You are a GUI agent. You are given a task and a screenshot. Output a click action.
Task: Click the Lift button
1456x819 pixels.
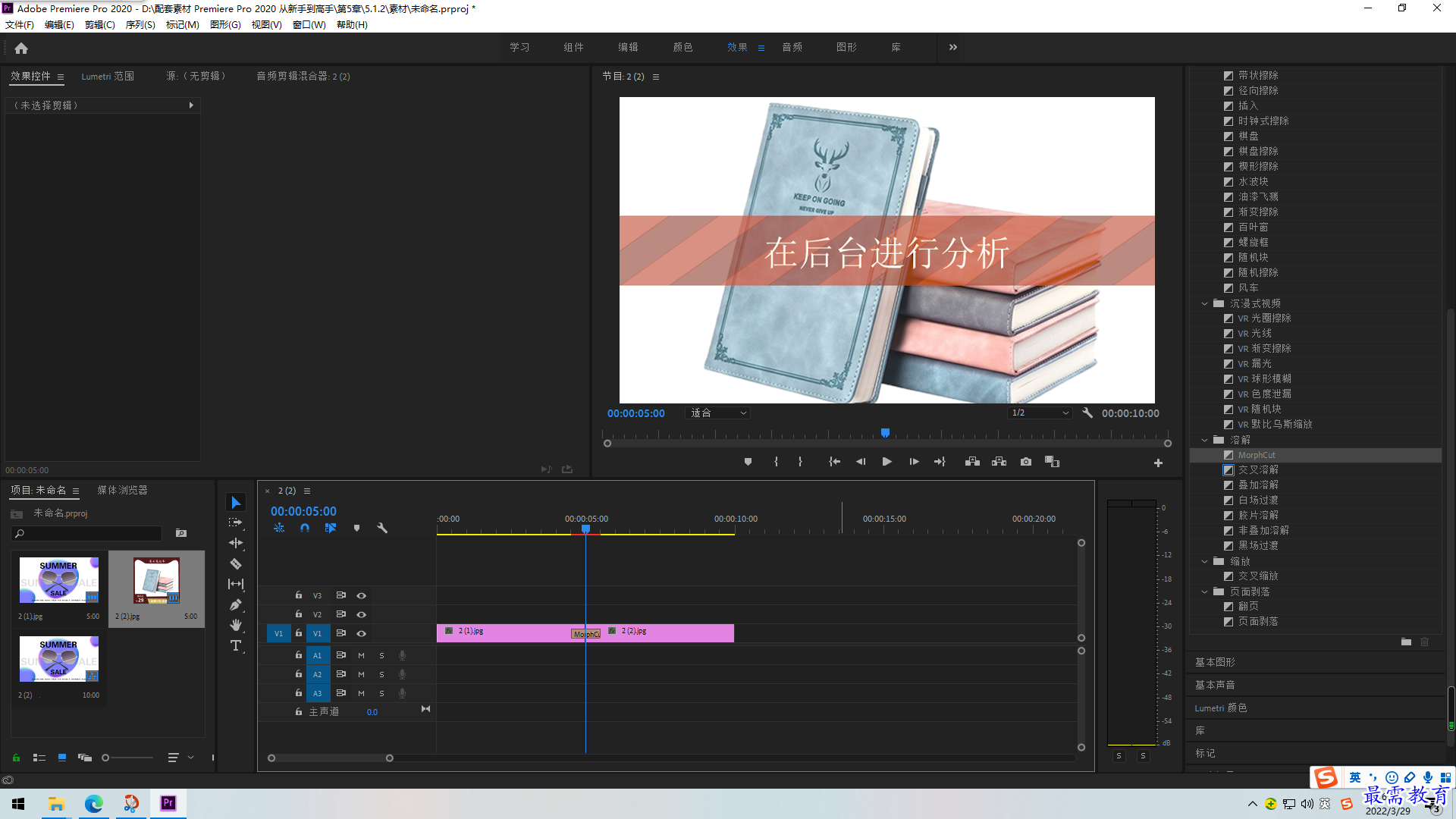(972, 462)
